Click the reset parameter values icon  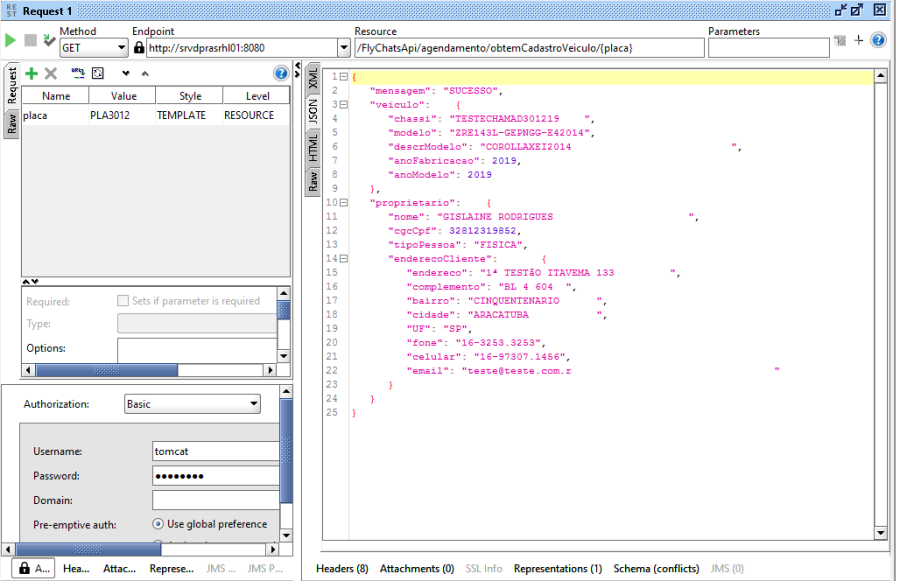pos(98,73)
